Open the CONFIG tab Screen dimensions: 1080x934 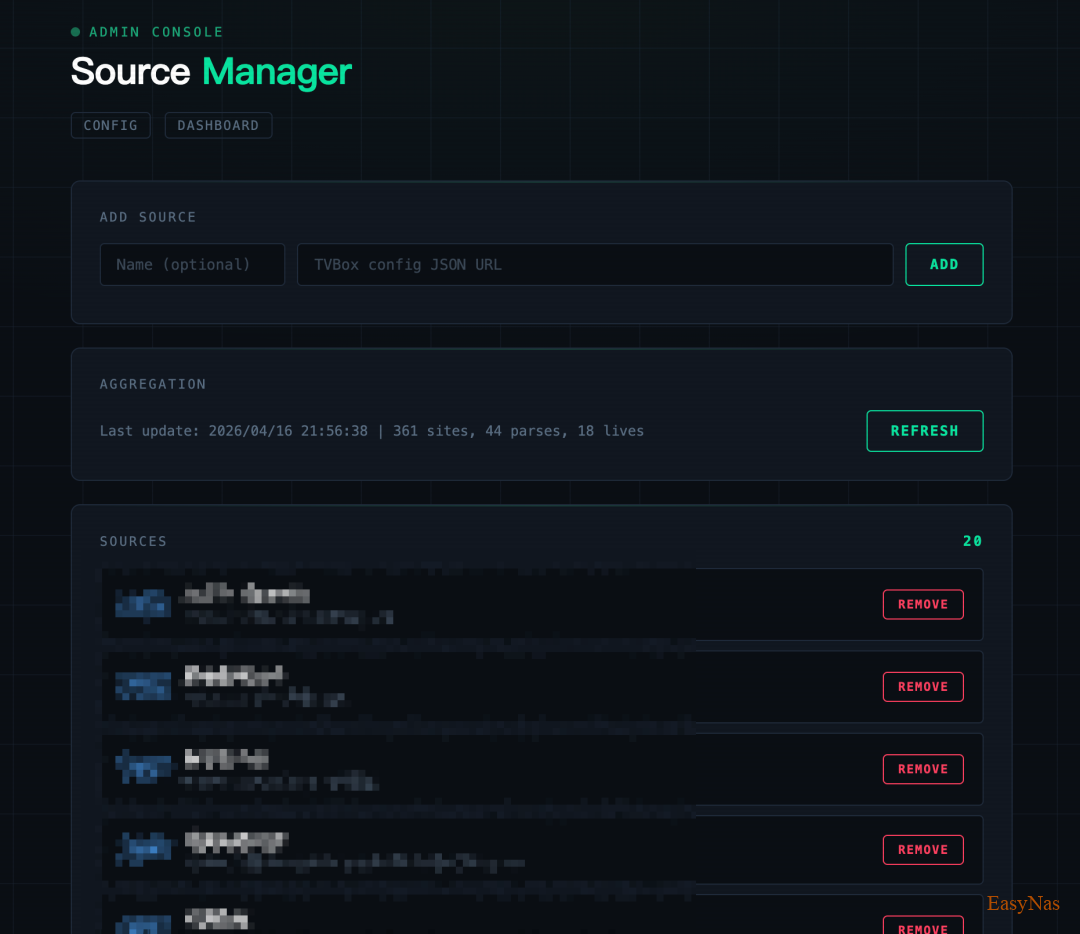(x=110, y=125)
